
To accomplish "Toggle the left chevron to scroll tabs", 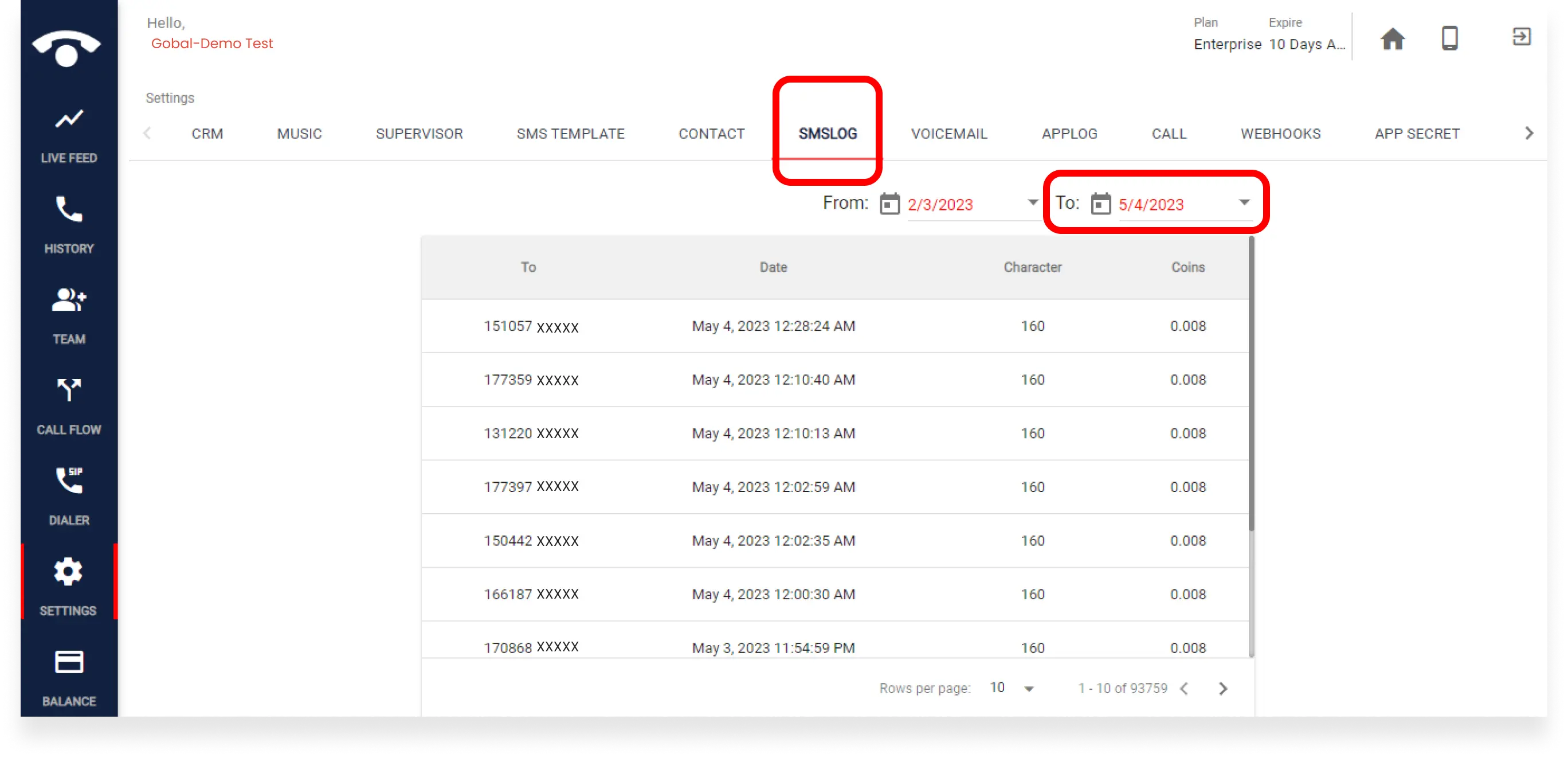I will click(x=148, y=133).
